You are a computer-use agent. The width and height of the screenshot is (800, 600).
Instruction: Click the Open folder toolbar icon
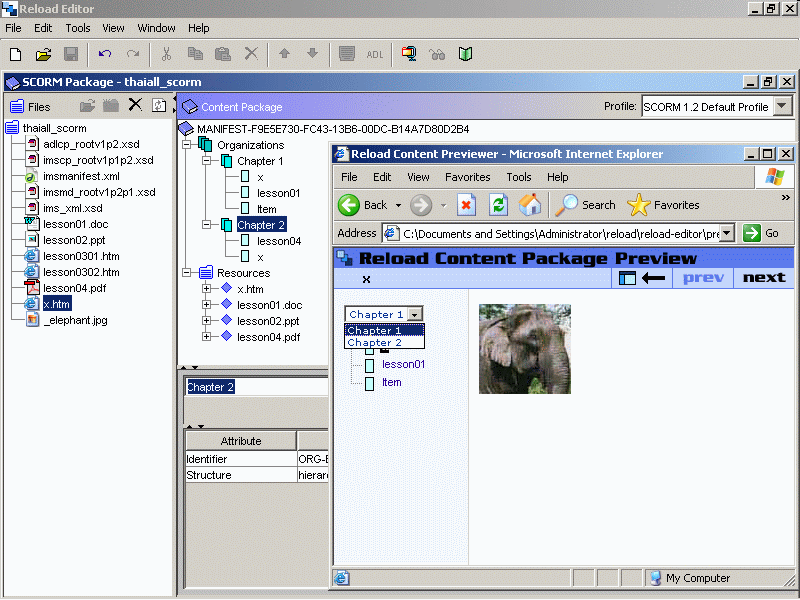(43, 54)
